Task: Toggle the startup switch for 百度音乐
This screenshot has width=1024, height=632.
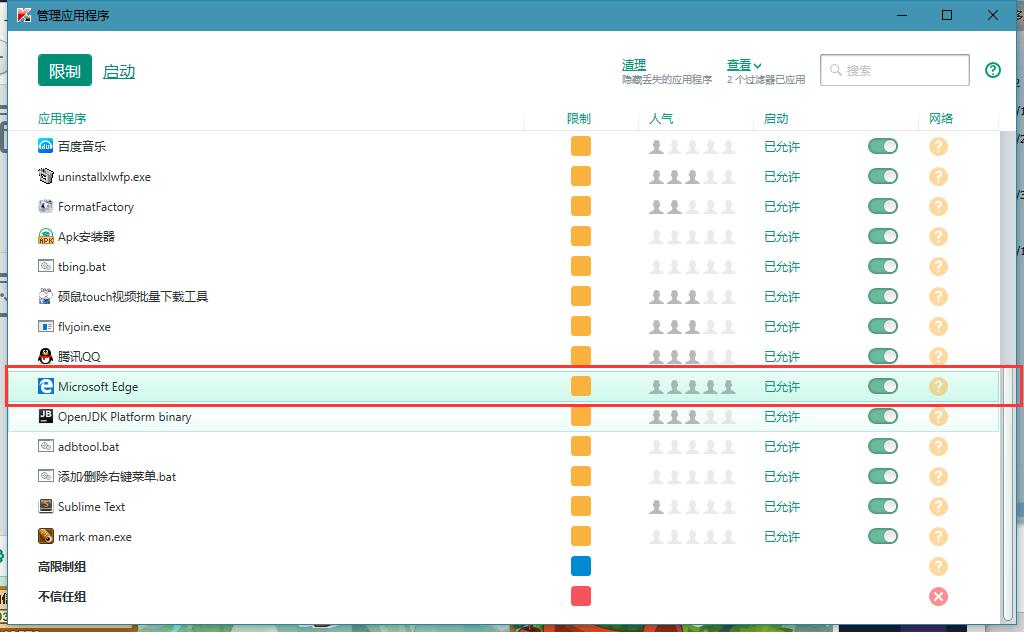Action: pyautogui.click(x=883, y=146)
